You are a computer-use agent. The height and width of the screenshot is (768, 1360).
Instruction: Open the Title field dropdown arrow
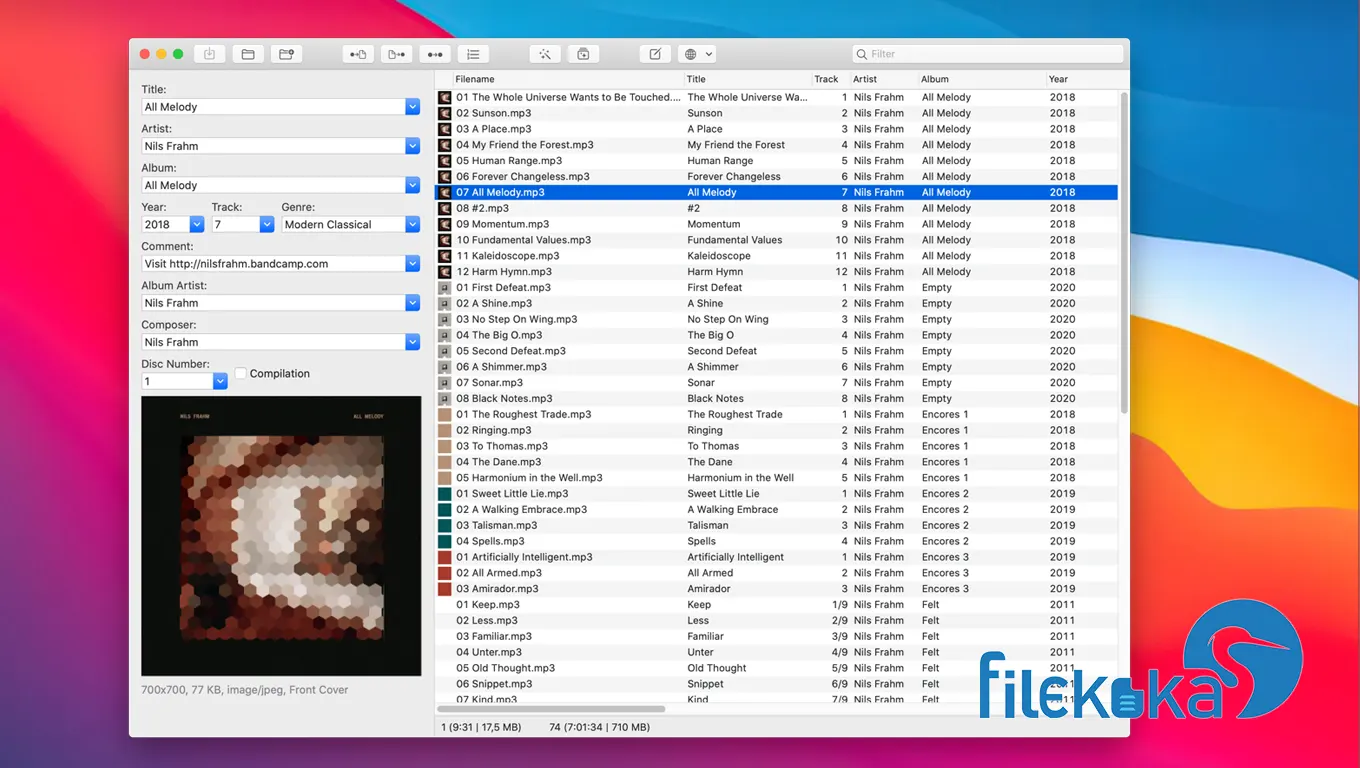point(413,107)
